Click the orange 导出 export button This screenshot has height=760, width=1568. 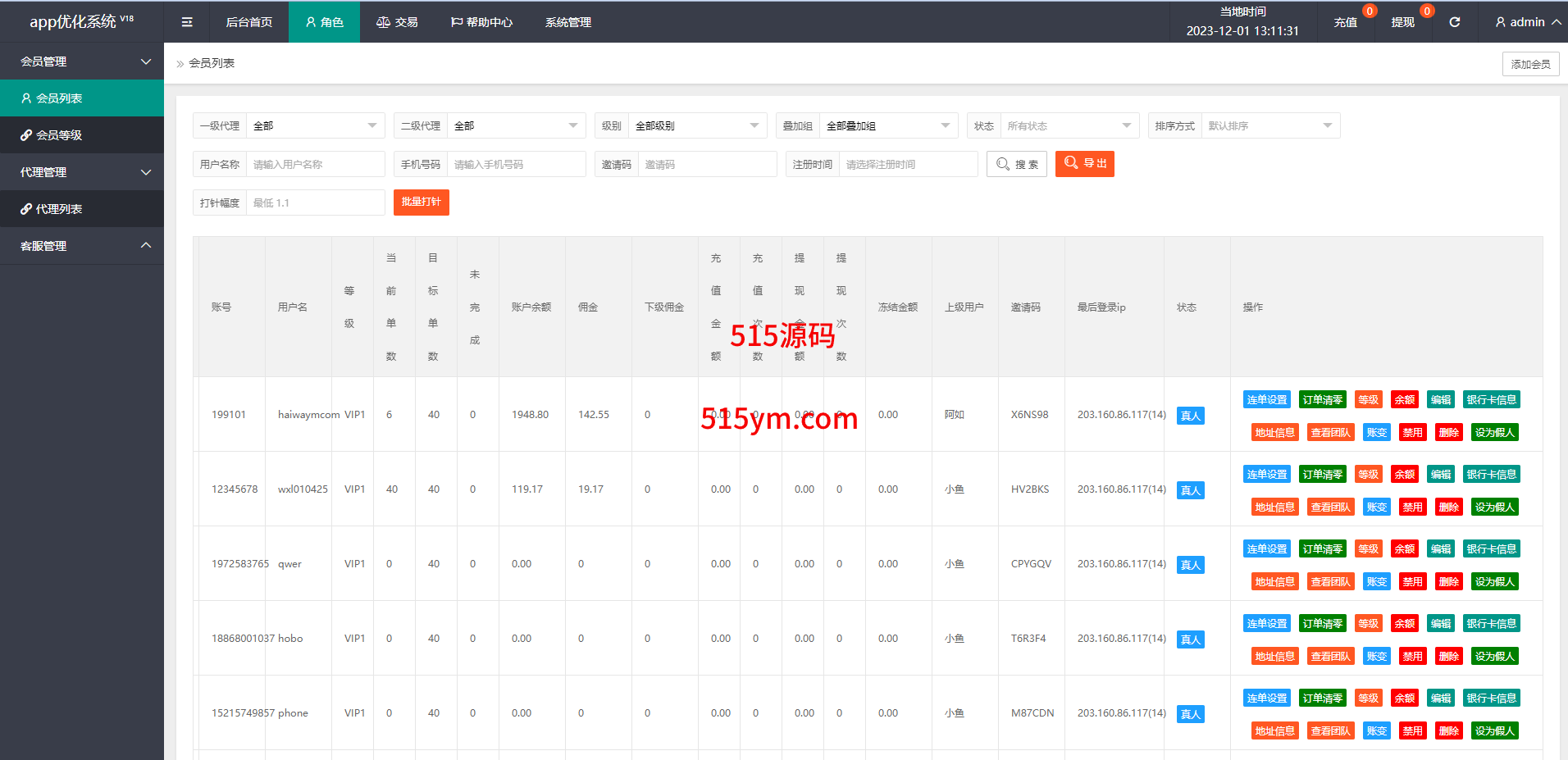point(1084,164)
